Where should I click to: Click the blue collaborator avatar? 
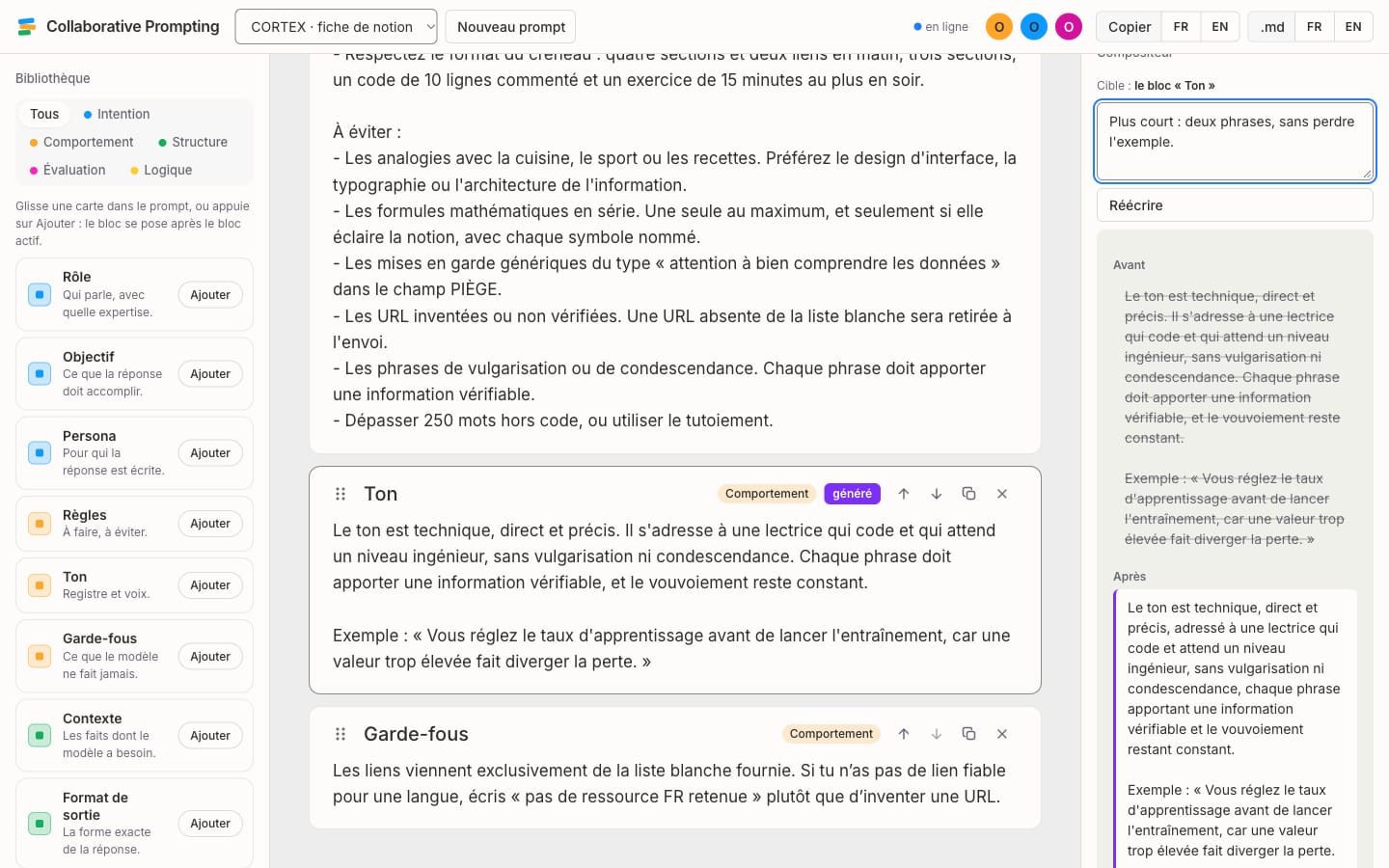point(1034,27)
